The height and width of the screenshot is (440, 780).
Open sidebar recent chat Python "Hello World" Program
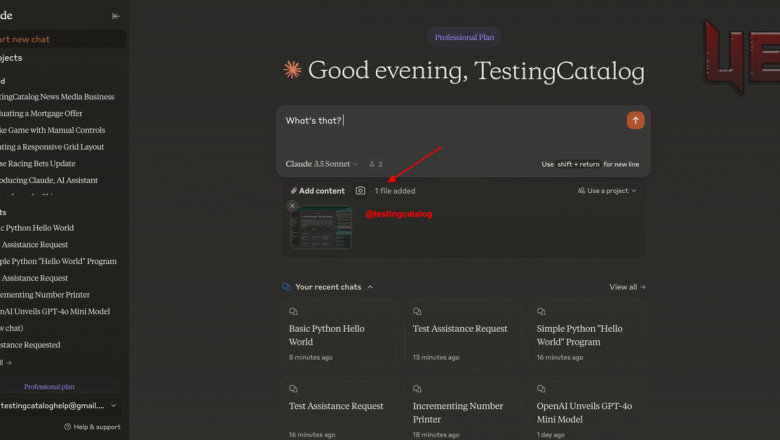[x=59, y=261]
